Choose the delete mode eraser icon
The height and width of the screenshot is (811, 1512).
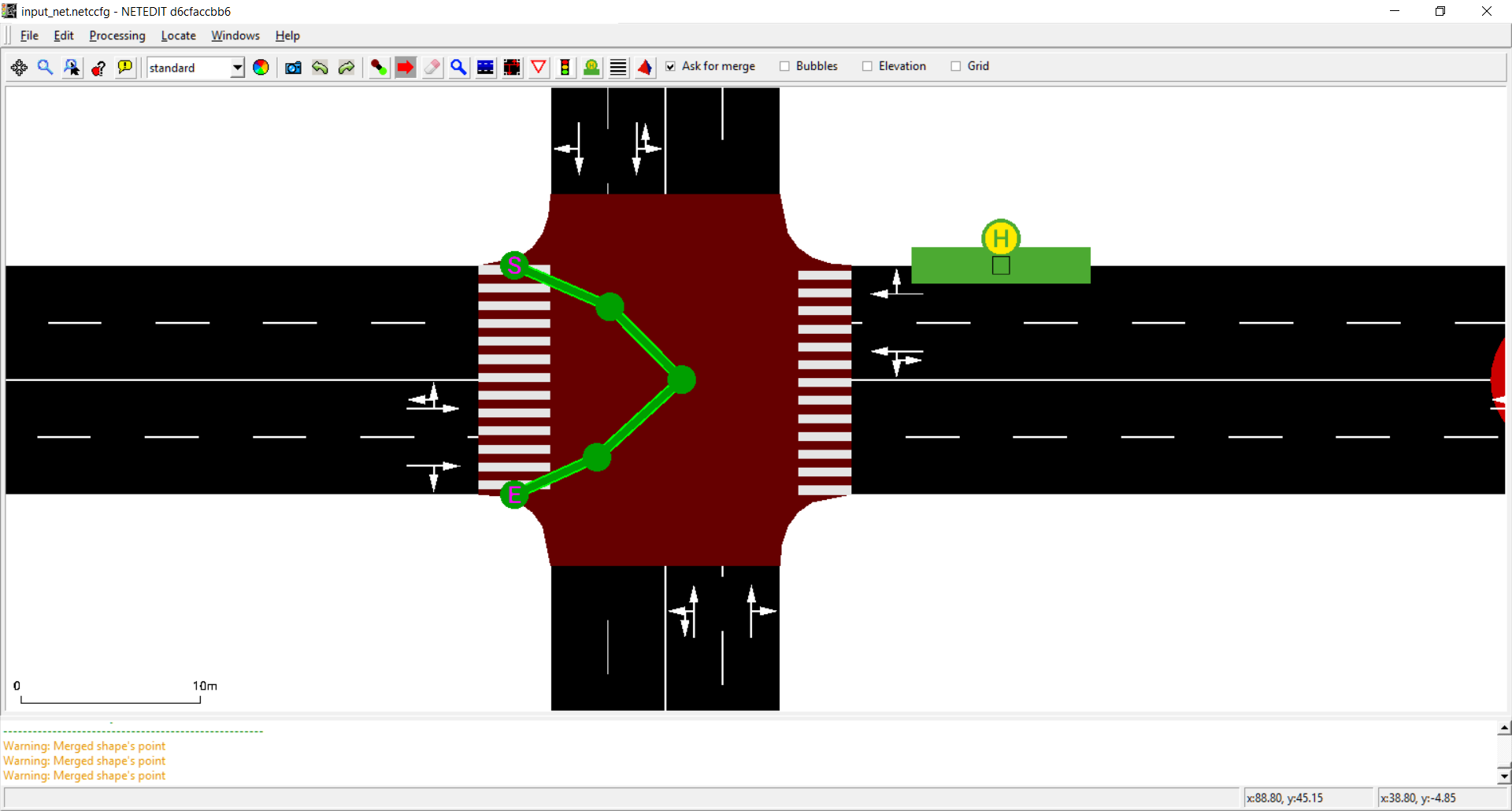point(432,68)
